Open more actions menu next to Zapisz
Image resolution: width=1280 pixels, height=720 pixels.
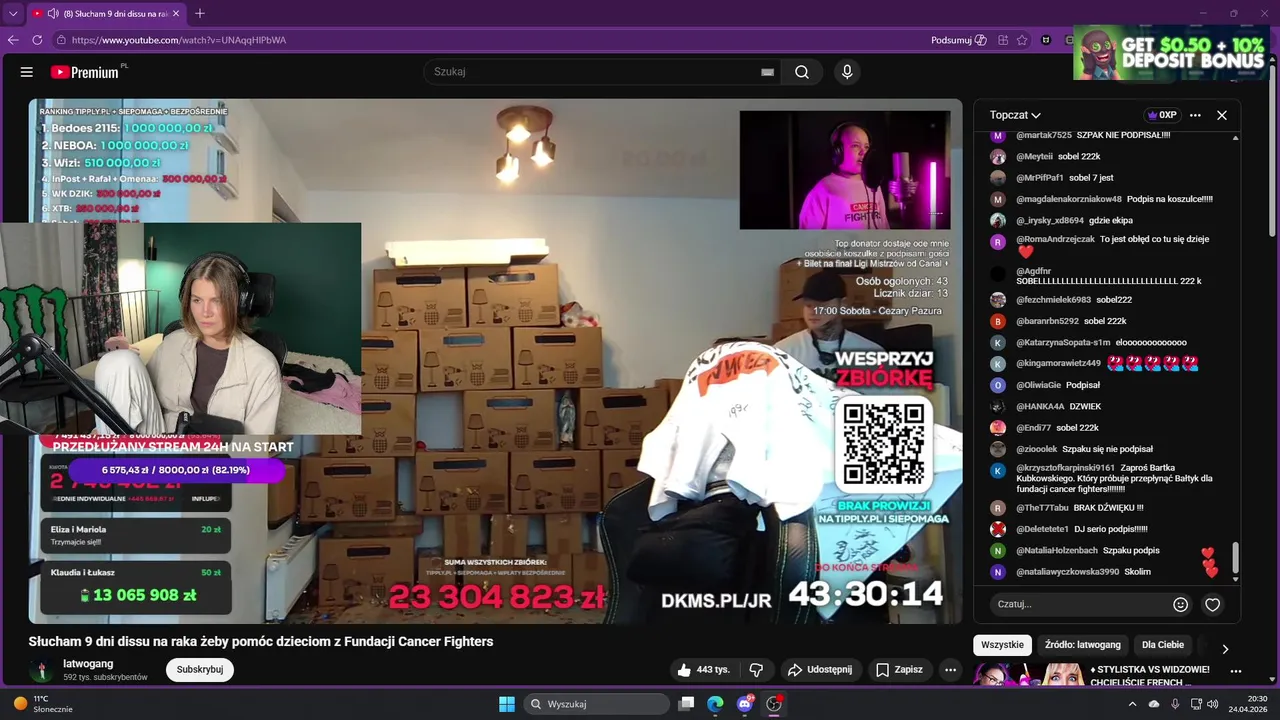click(x=951, y=670)
